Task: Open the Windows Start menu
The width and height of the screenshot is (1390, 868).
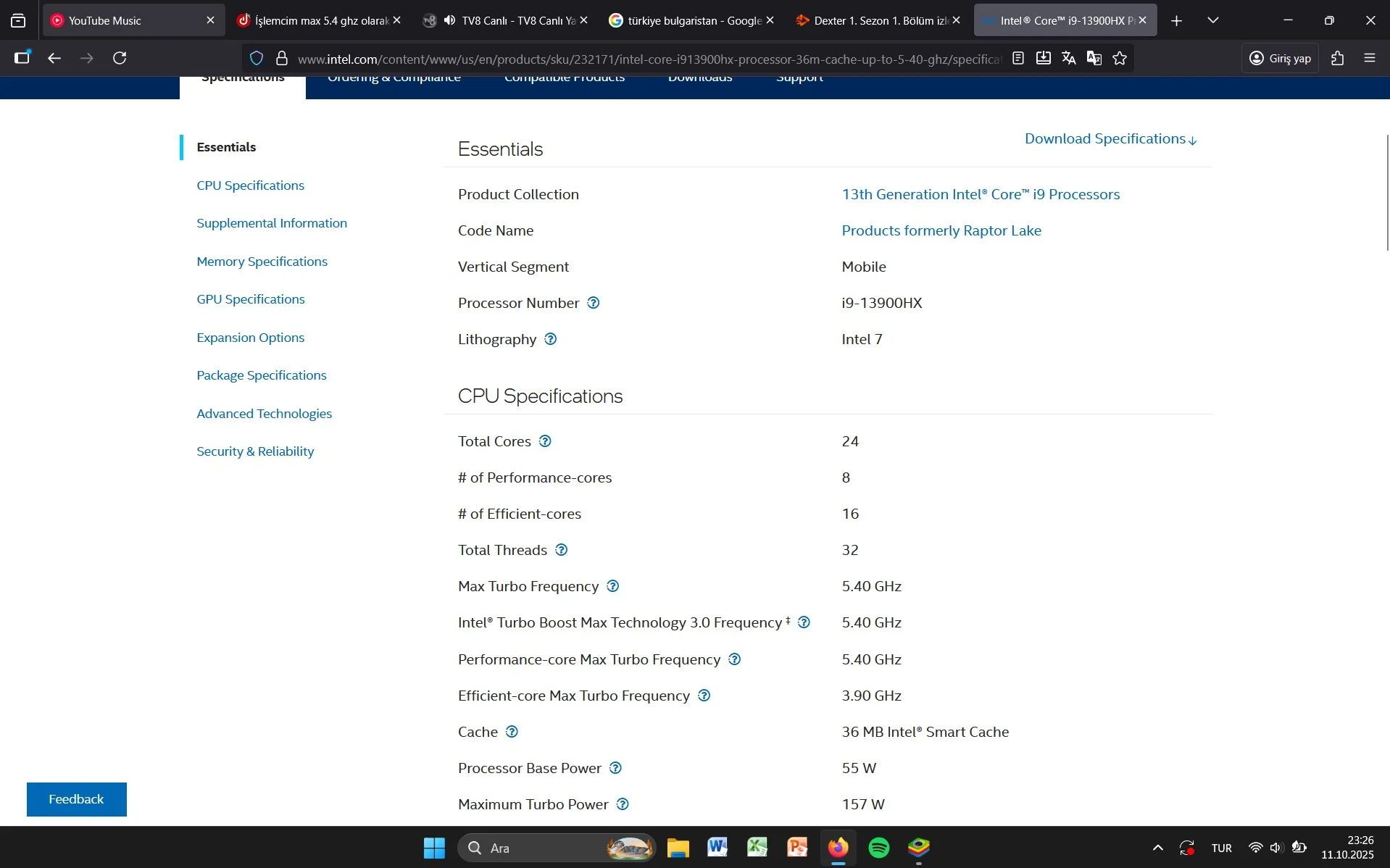Action: (x=434, y=848)
